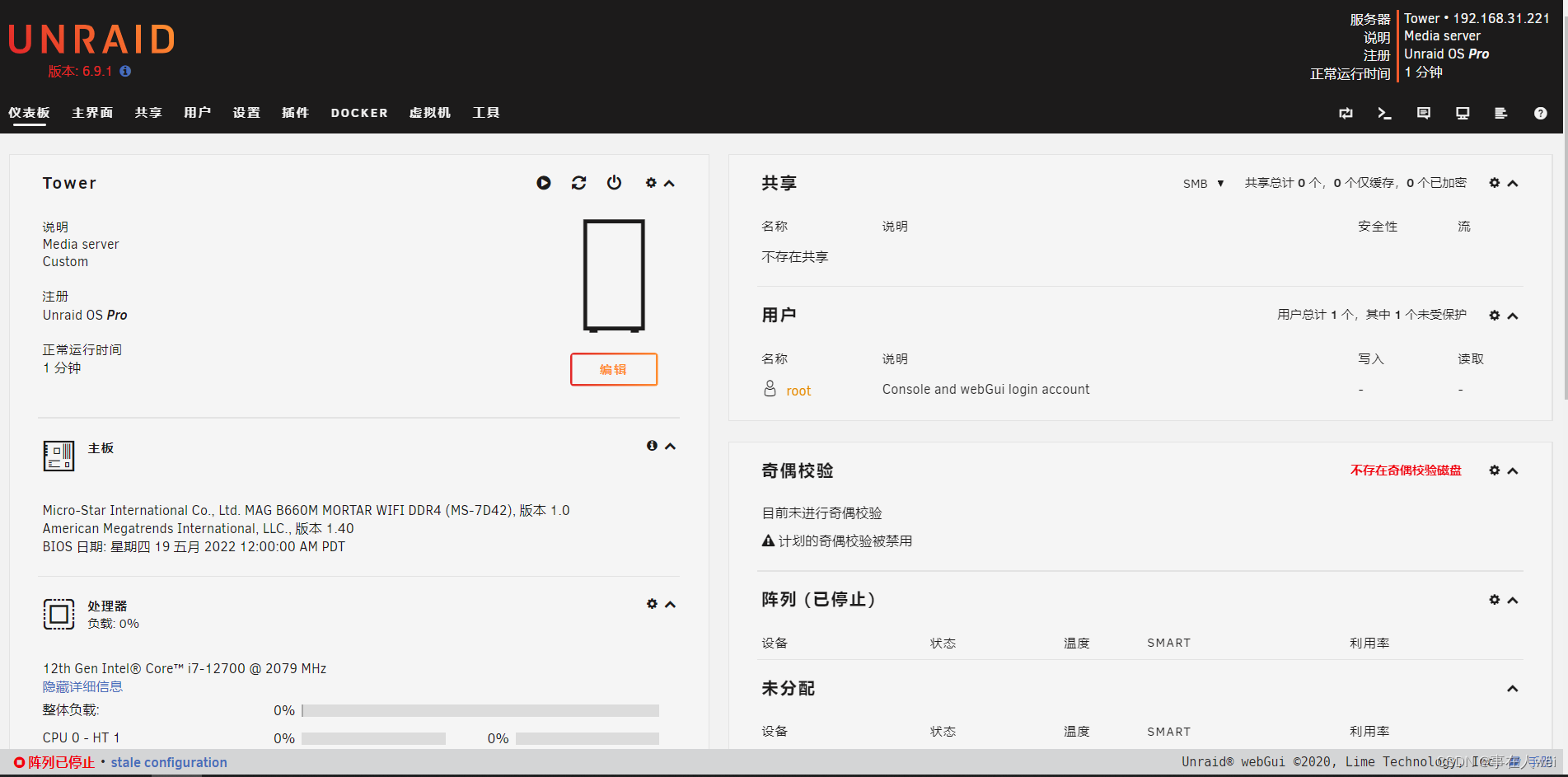The image size is (1568, 777).
Task: Select the root user account
Action: (x=797, y=390)
